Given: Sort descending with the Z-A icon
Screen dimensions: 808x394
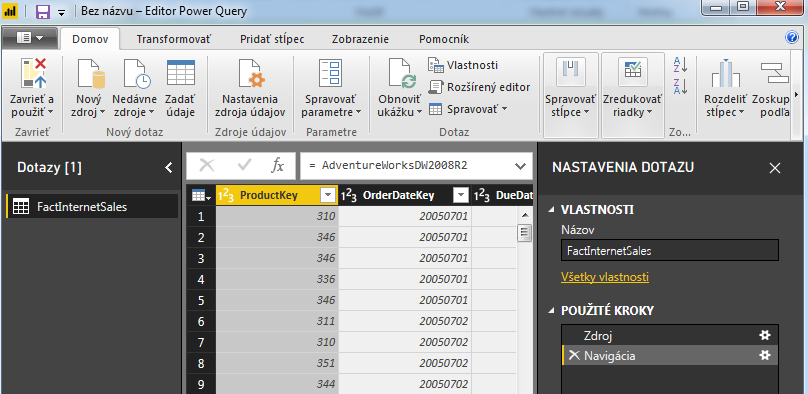Looking at the screenshot, I should pyautogui.click(x=680, y=87).
